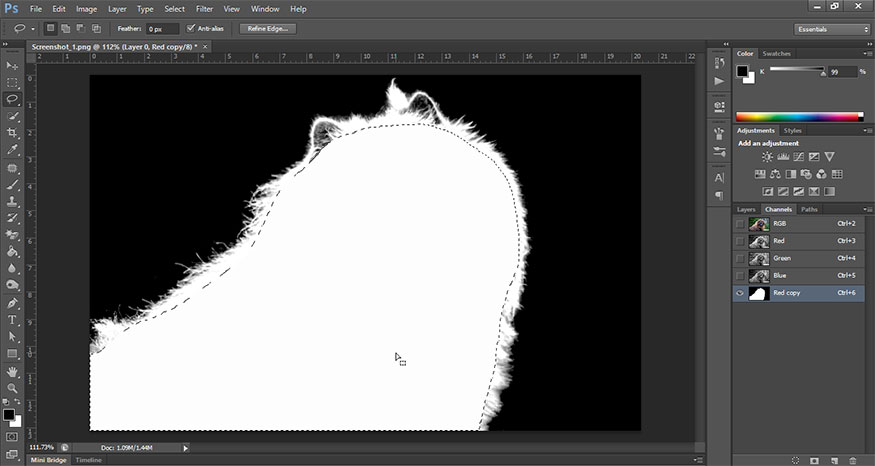Select the Move tool
This screenshot has width=875, height=466.
tap(12, 66)
